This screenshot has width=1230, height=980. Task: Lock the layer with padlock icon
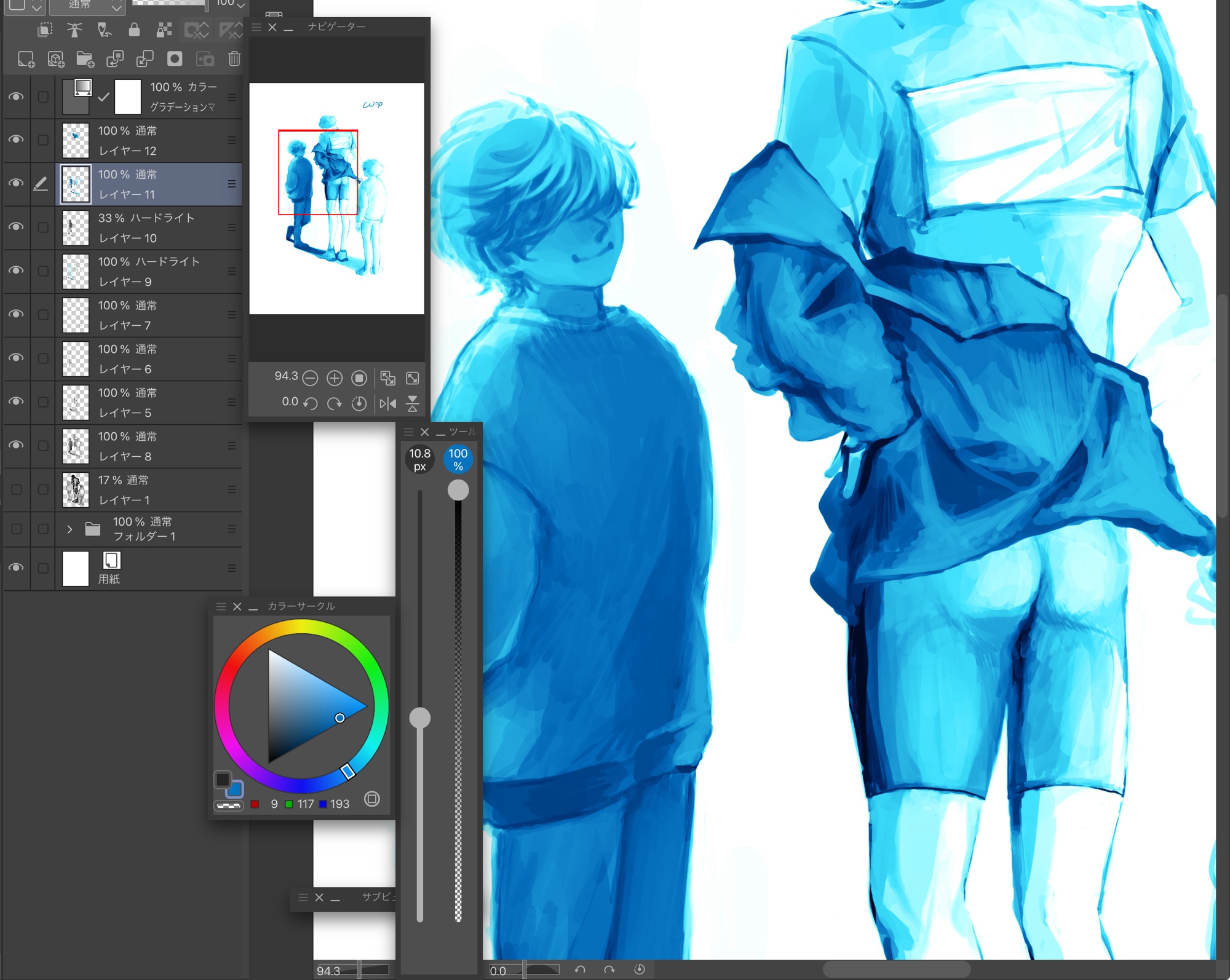pyautogui.click(x=134, y=30)
